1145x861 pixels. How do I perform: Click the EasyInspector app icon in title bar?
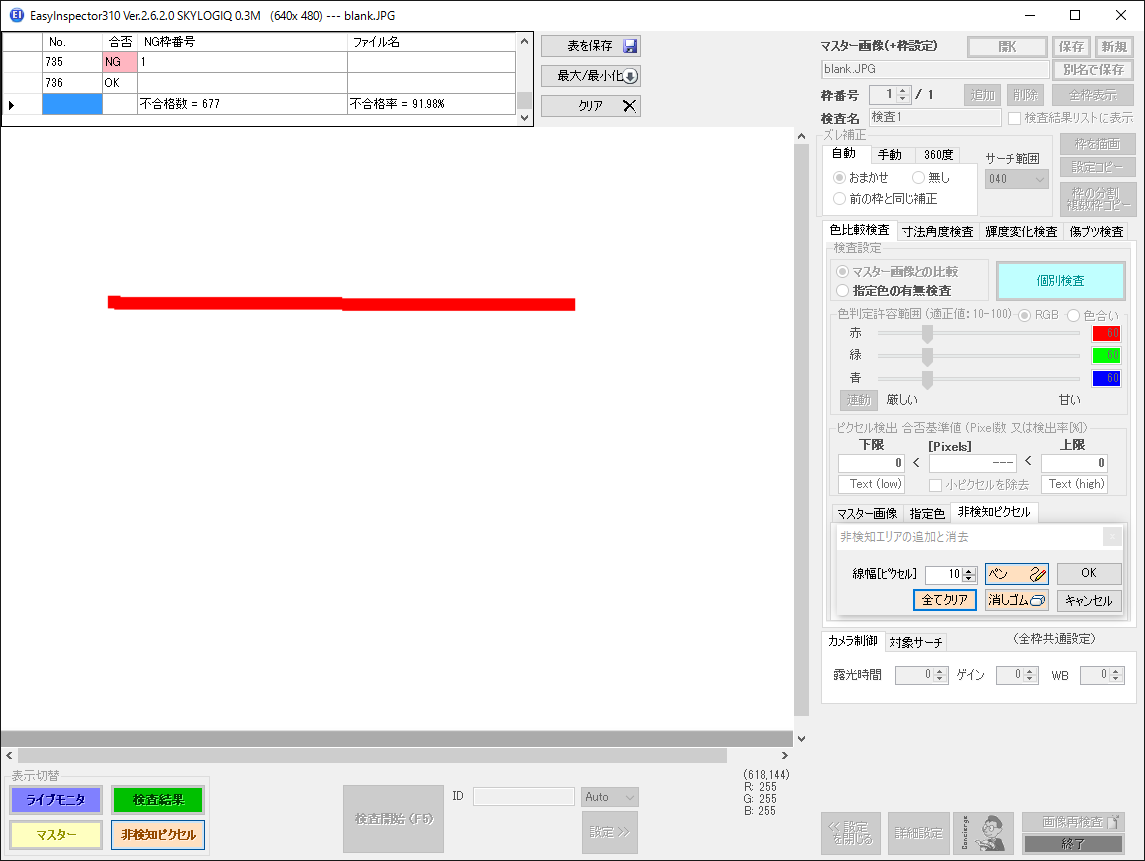(16, 15)
